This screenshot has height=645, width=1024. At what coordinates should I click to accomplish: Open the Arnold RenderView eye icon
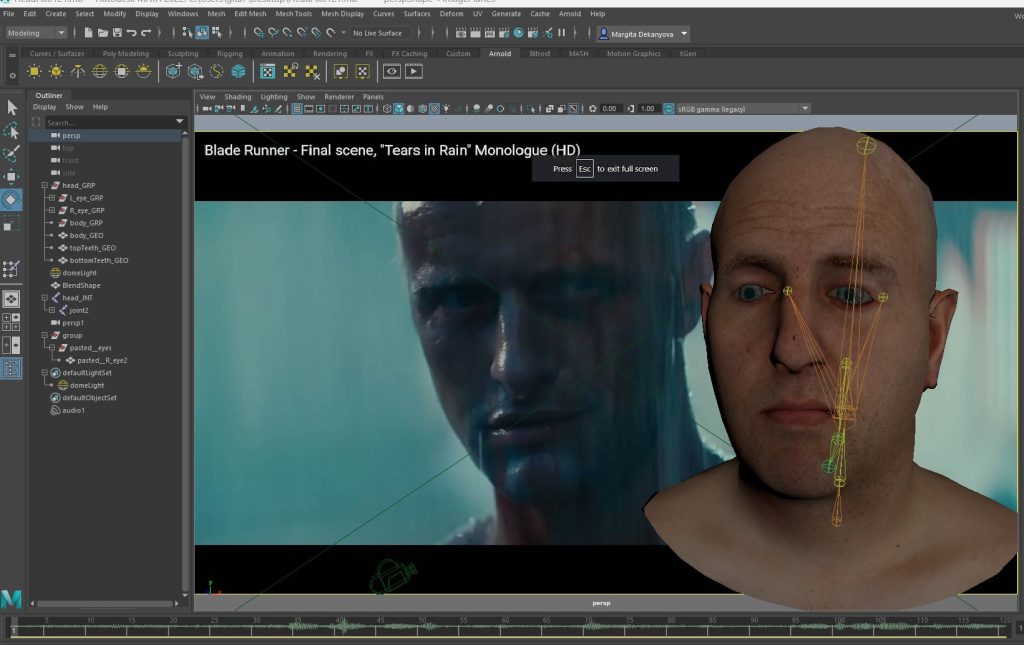(x=391, y=72)
